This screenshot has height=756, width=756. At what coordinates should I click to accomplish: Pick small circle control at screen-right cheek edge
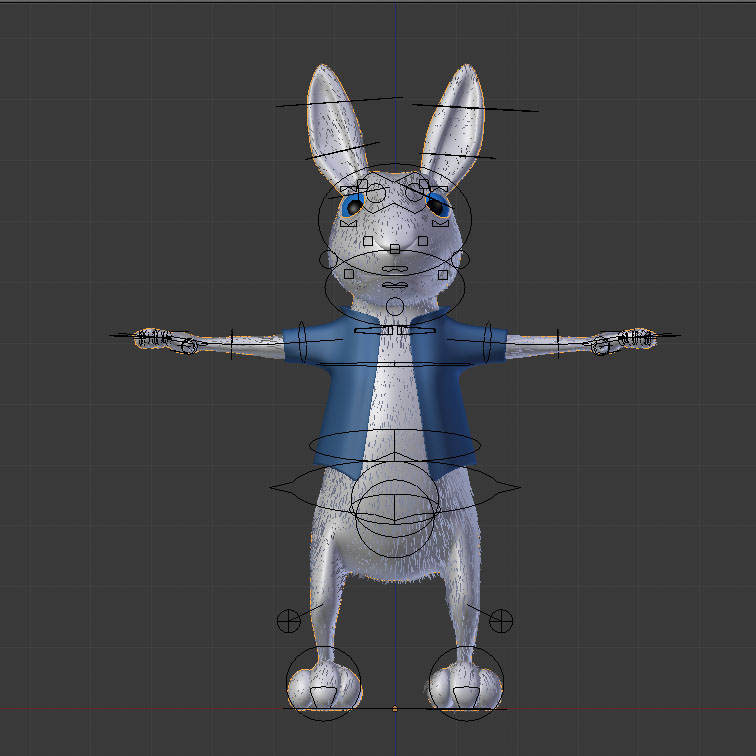point(460,259)
